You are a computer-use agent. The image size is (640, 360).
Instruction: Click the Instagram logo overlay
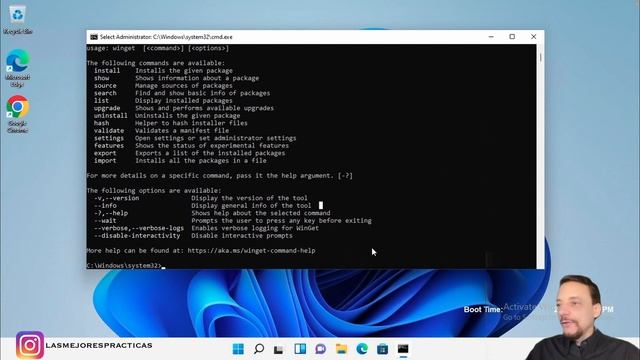point(30,345)
